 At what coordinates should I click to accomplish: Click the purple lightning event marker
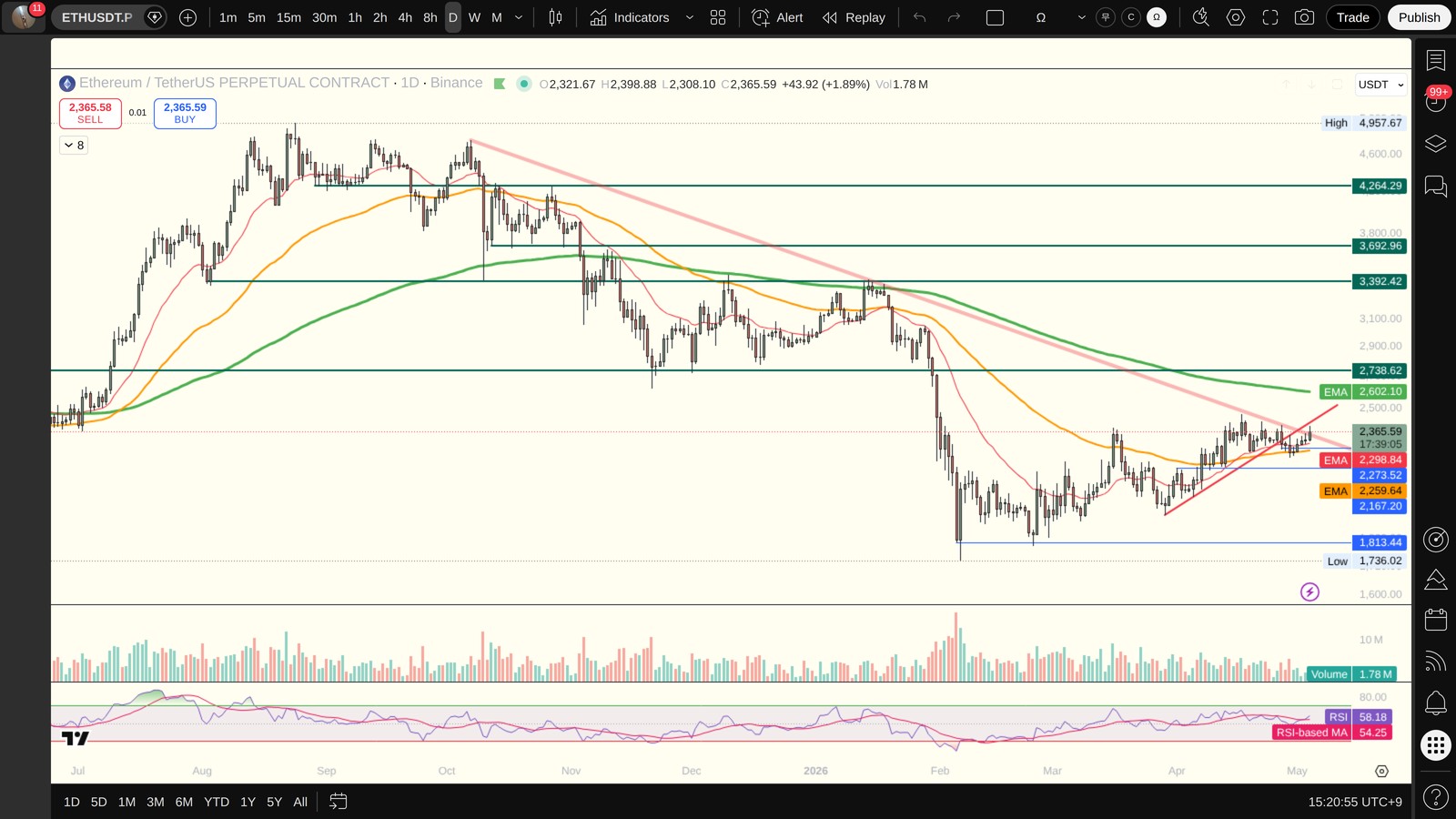coord(1309,592)
